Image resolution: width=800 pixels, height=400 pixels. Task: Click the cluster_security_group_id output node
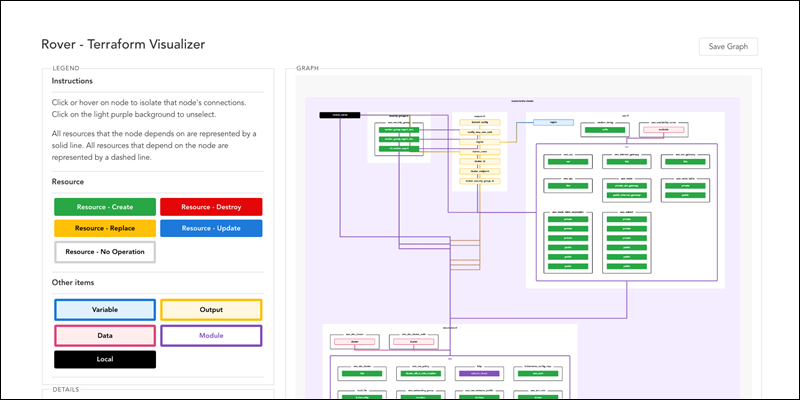[480, 181]
